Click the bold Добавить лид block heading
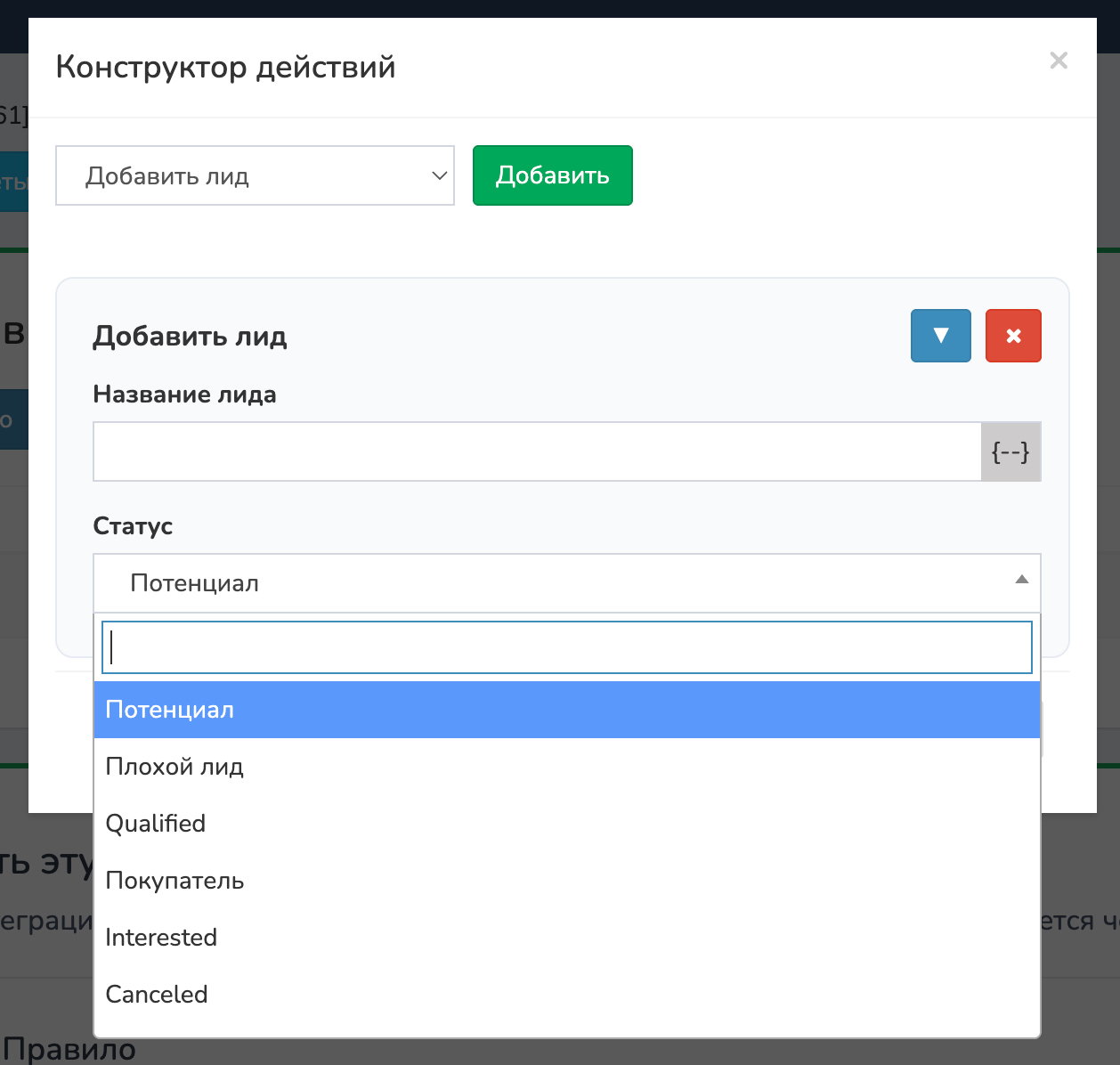Viewport: 1120px width, 1065px height. pyautogui.click(x=190, y=337)
